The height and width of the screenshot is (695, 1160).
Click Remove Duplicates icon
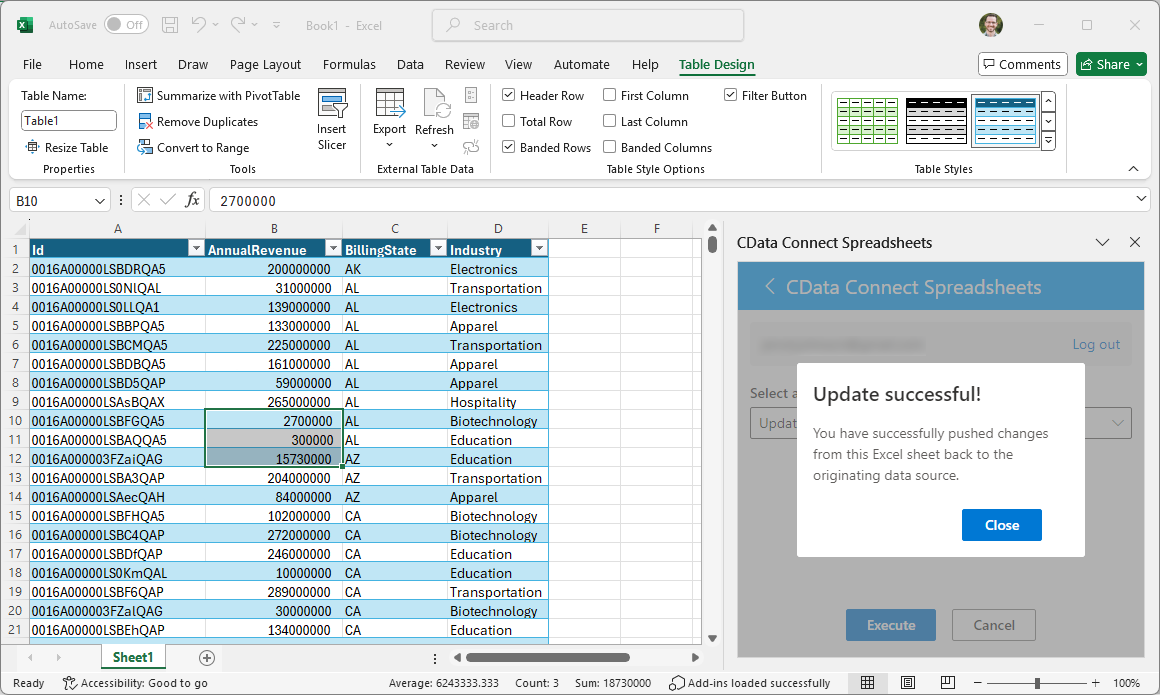145,122
